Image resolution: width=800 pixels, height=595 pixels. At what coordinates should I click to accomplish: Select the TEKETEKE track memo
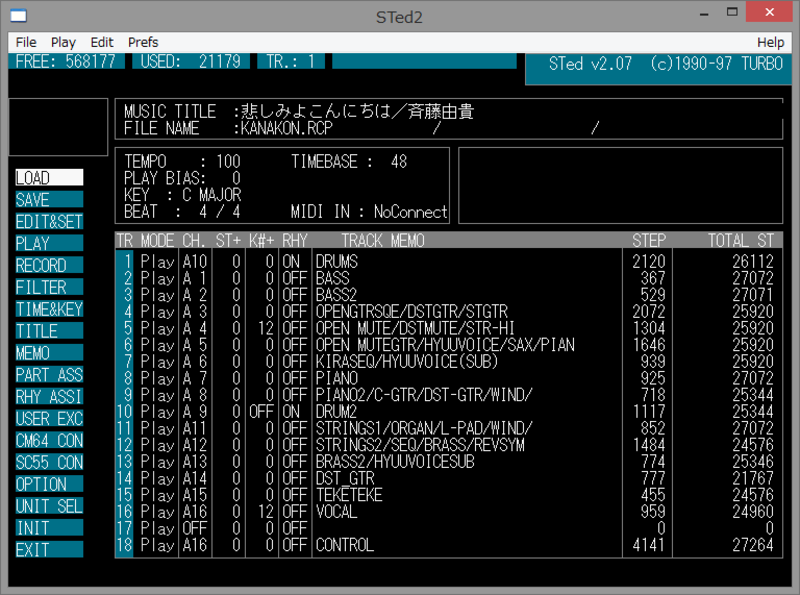coord(349,495)
